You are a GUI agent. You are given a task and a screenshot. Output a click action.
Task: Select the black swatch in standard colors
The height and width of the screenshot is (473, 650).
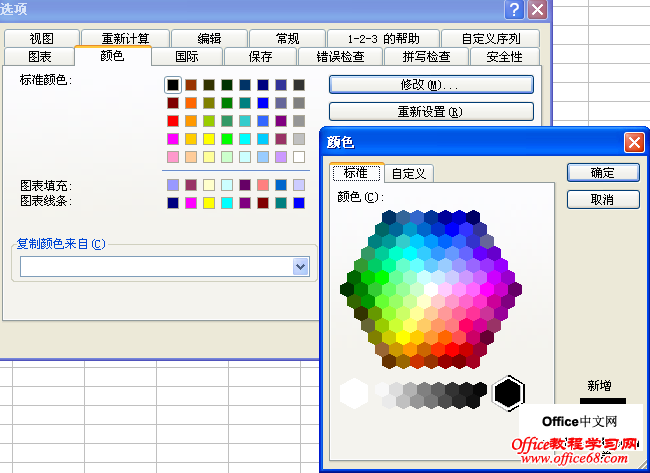click(173, 85)
